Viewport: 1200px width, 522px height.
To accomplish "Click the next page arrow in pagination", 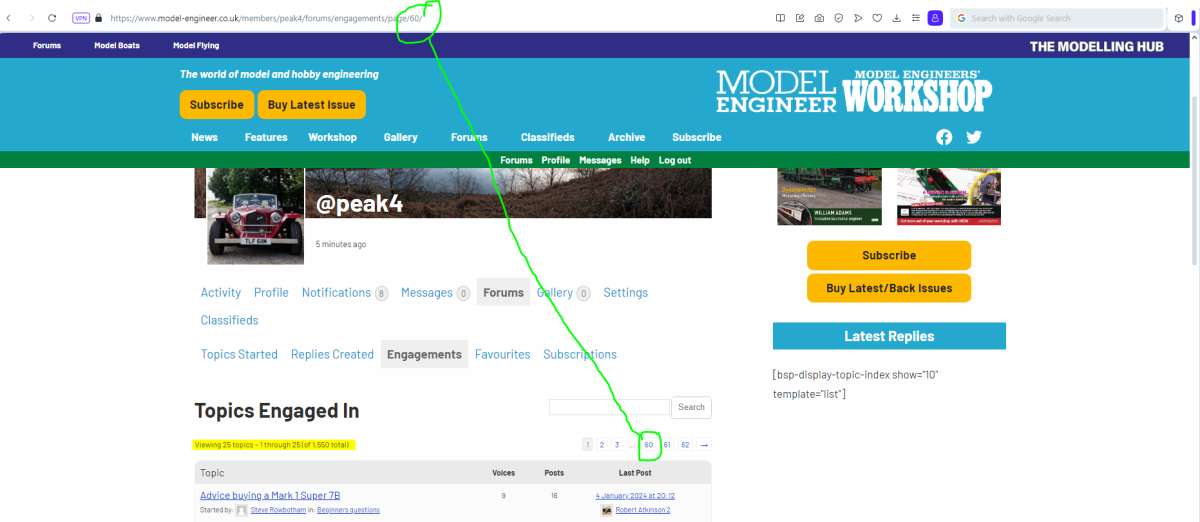I will pyautogui.click(x=704, y=445).
